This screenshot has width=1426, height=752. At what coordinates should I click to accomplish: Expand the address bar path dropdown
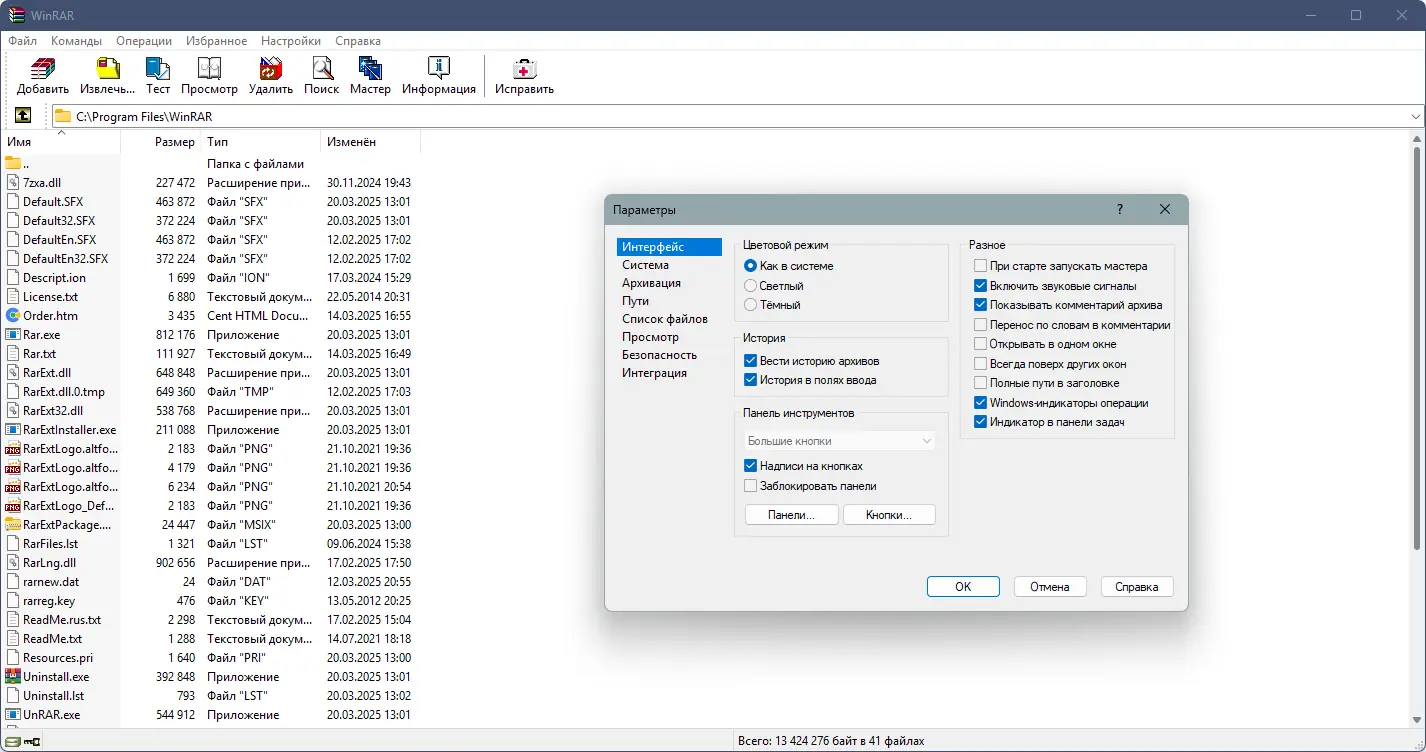point(1415,116)
